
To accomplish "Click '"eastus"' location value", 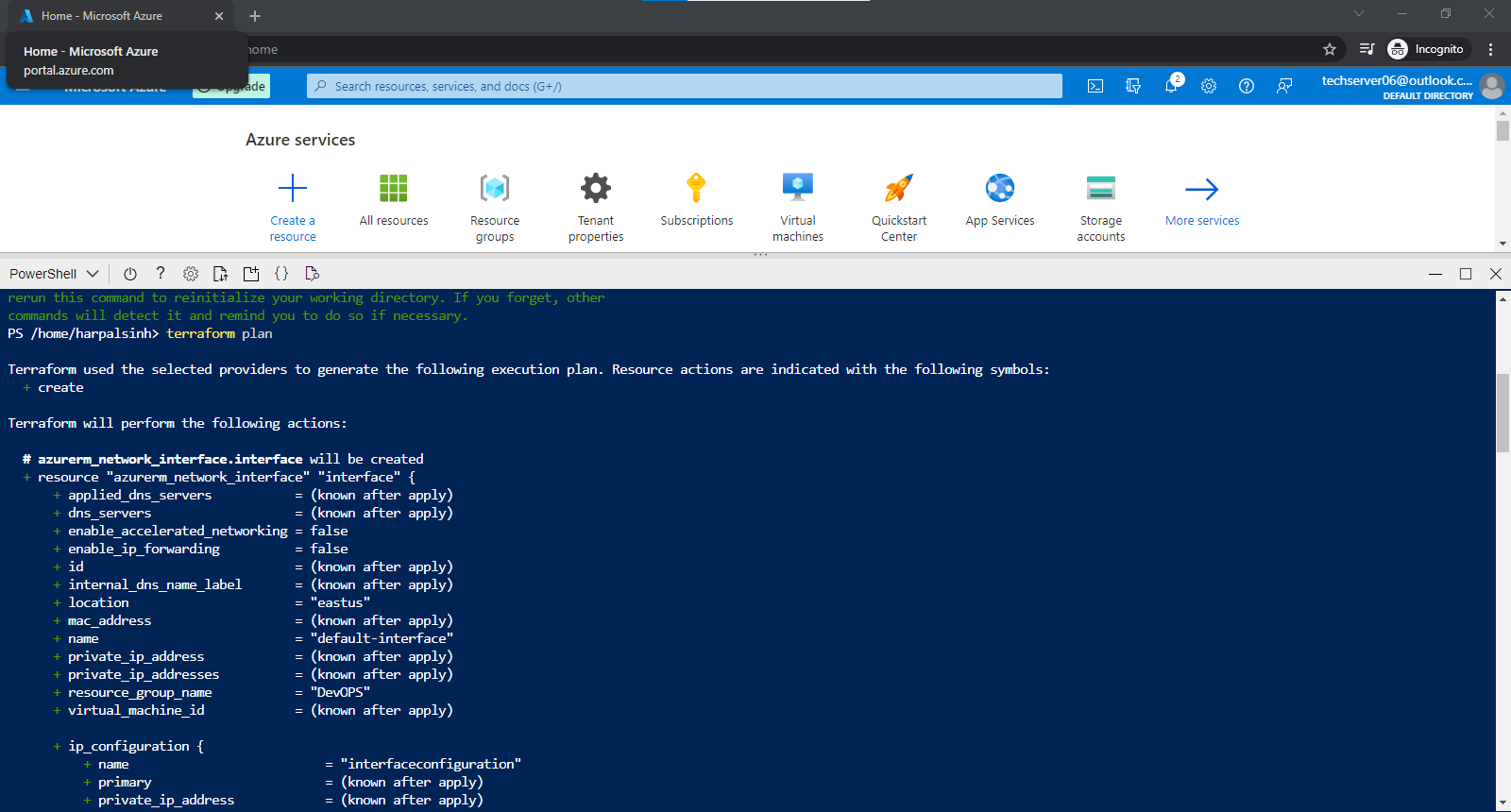I will (340, 602).
